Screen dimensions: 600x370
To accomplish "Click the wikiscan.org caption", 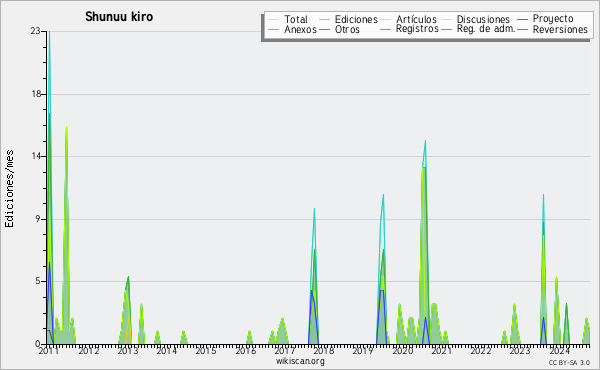I will 300,361.
